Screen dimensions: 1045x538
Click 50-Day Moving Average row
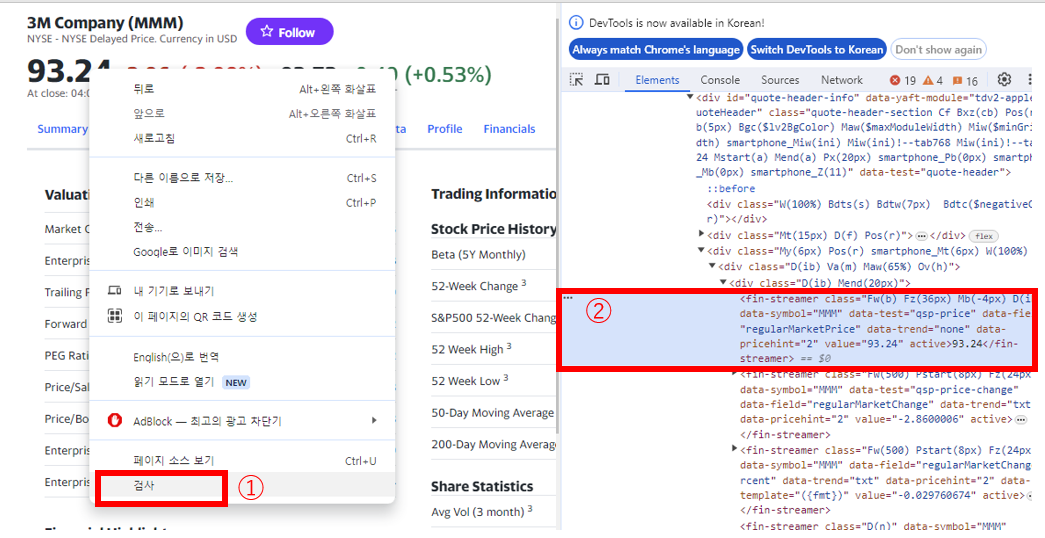pyautogui.click(x=493, y=413)
